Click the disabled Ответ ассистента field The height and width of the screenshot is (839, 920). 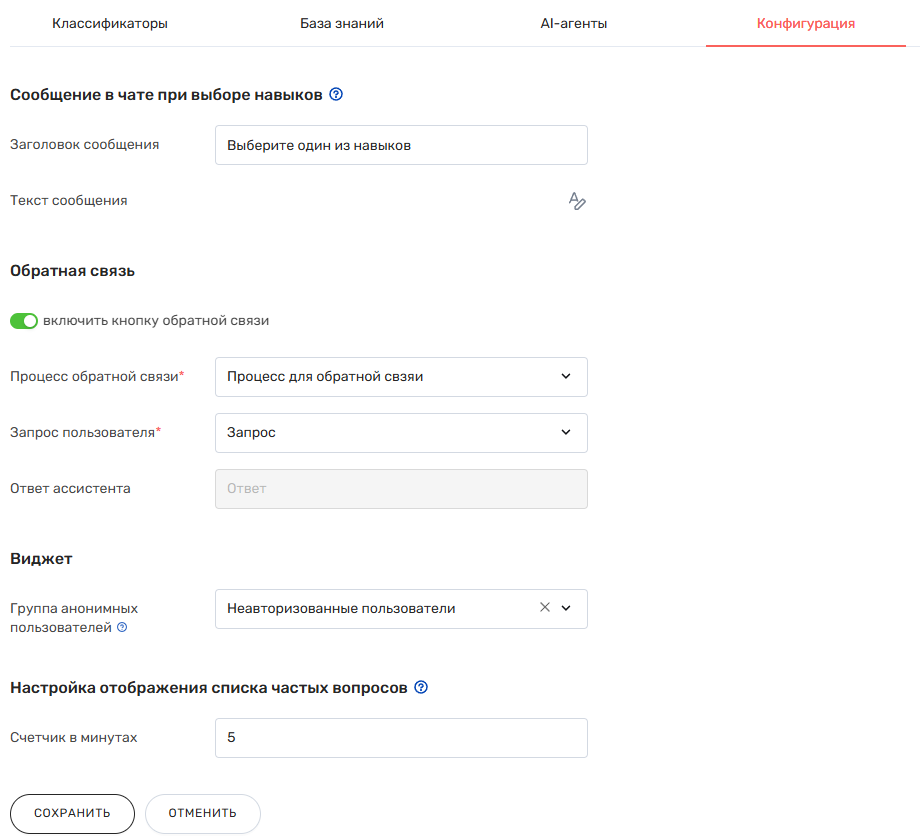click(x=401, y=489)
